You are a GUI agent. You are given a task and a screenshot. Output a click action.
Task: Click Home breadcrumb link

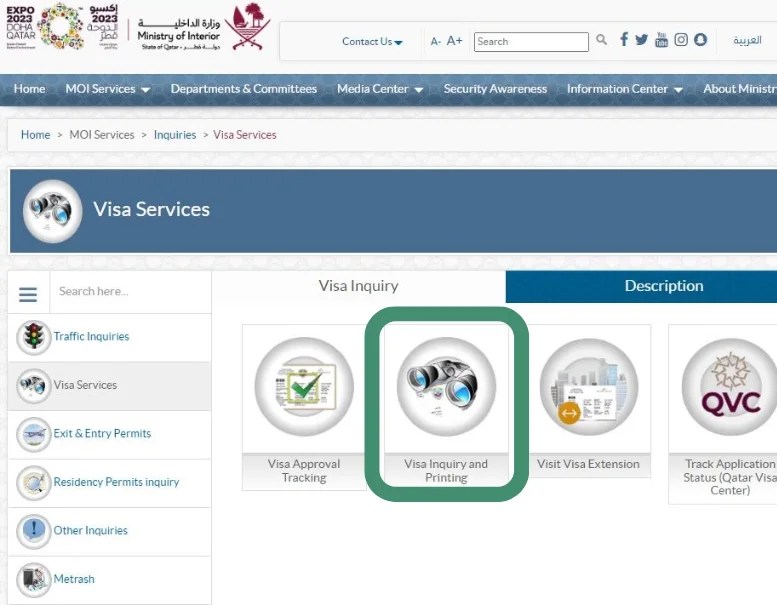[x=35, y=135]
